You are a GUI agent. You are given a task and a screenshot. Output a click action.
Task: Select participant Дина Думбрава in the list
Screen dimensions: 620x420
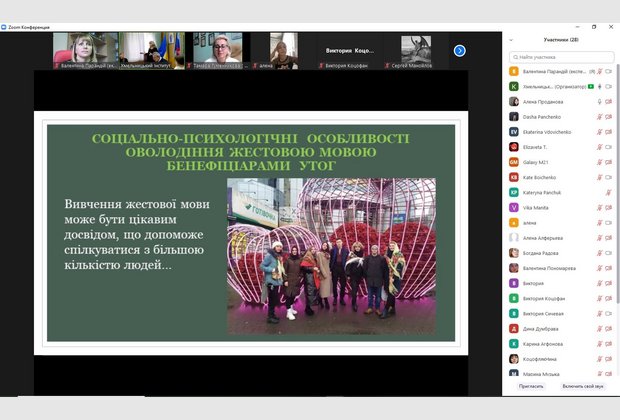tap(547, 328)
